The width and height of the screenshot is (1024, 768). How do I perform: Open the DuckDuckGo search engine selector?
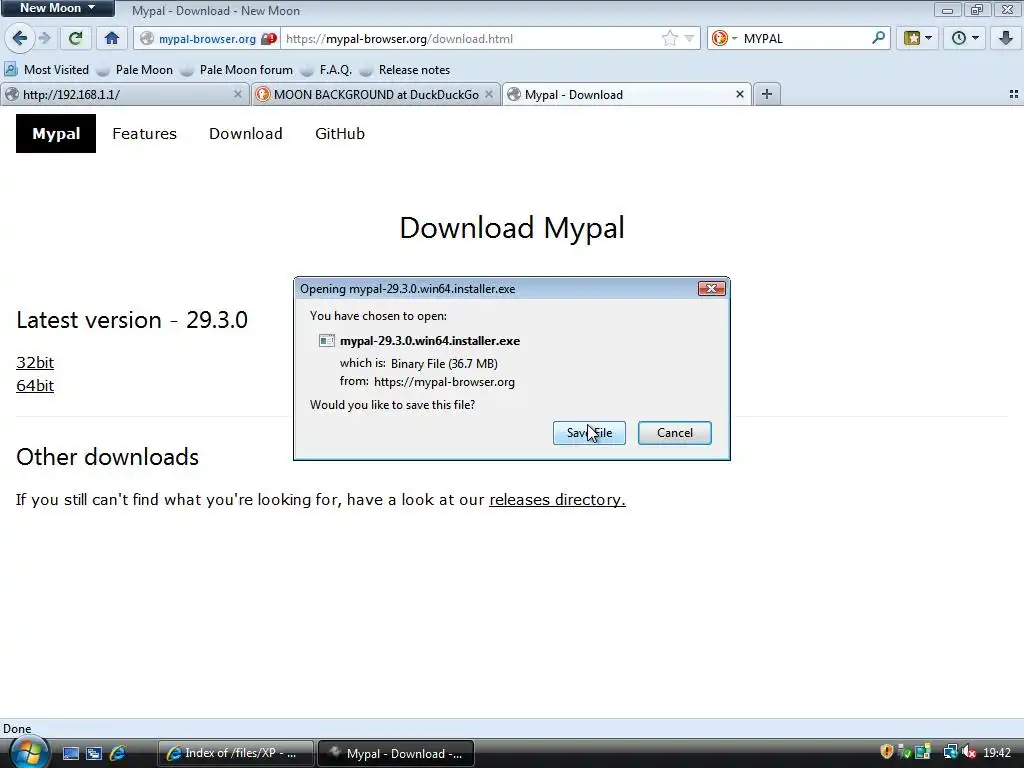[x=724, y=39]
